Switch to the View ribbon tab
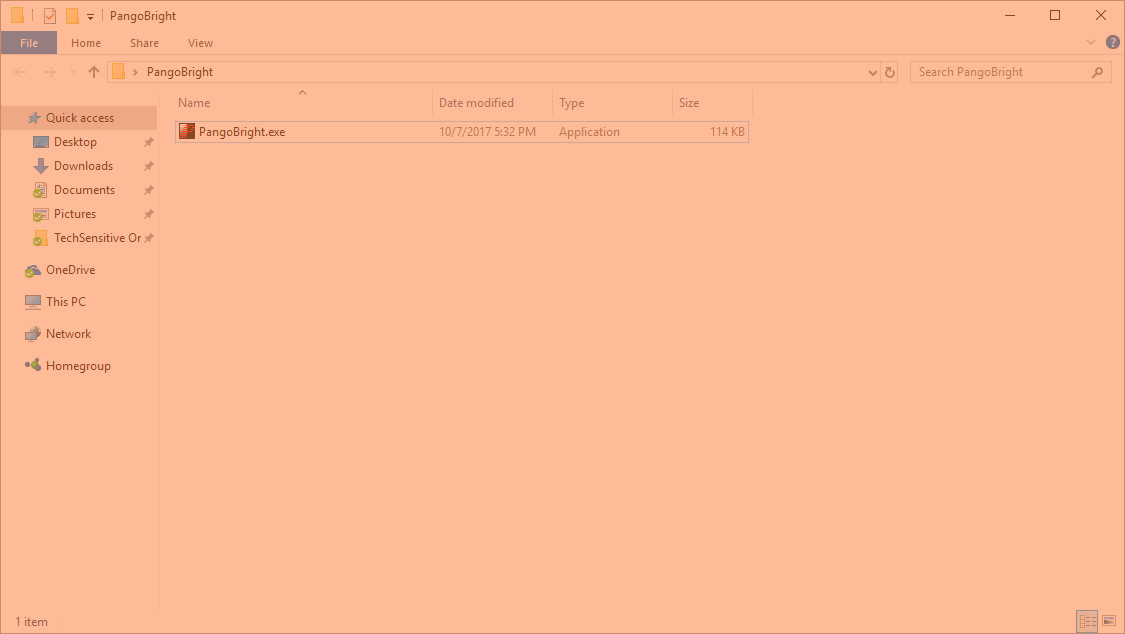The height and width of the screenshot is (634, 1125). (x=200, y=43)
